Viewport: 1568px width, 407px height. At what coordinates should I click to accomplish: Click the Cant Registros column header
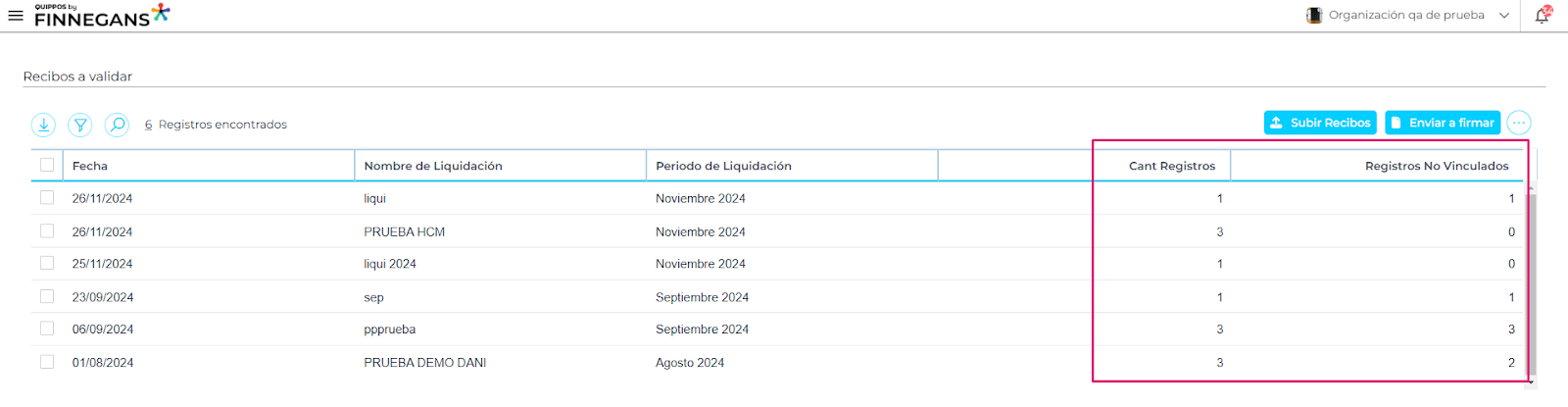1171,166
